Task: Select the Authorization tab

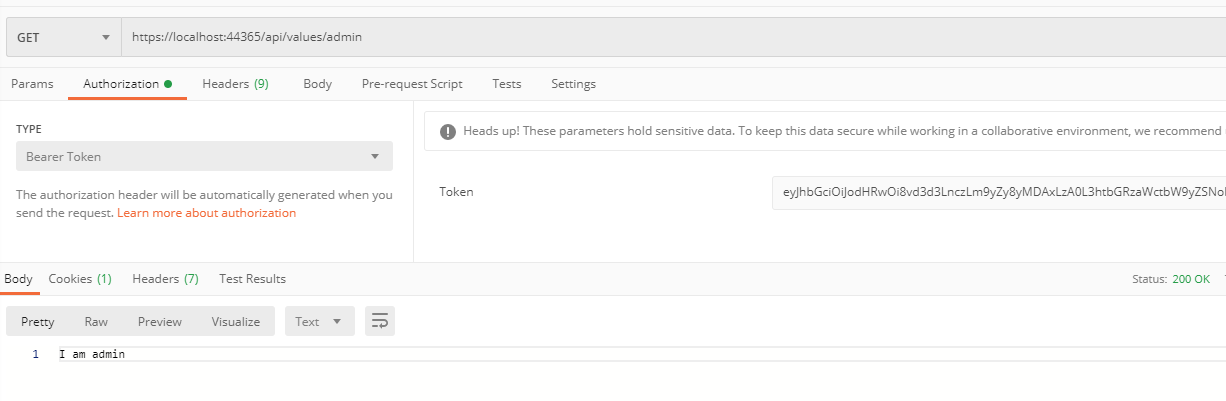Action: [121, 84]
